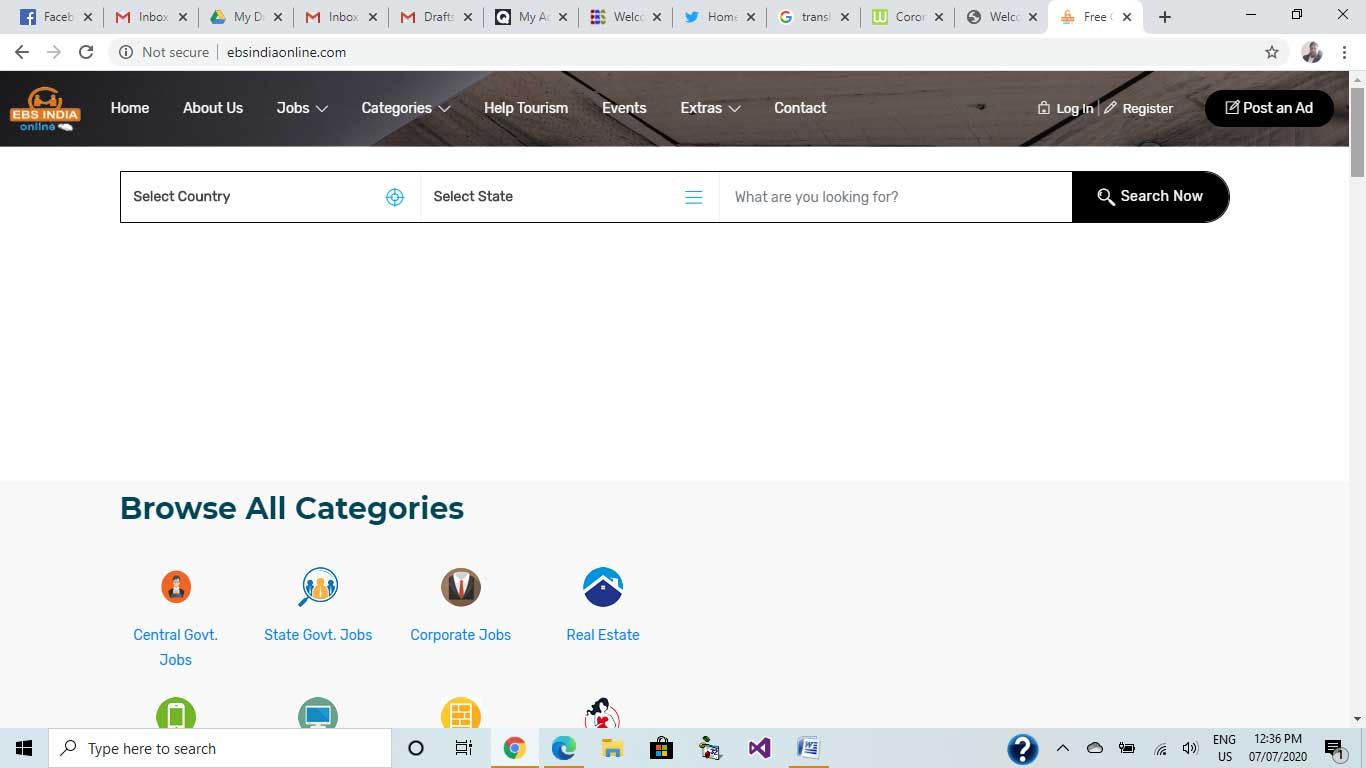Go to the Help Tourism menu item

(x=525, y=108)
